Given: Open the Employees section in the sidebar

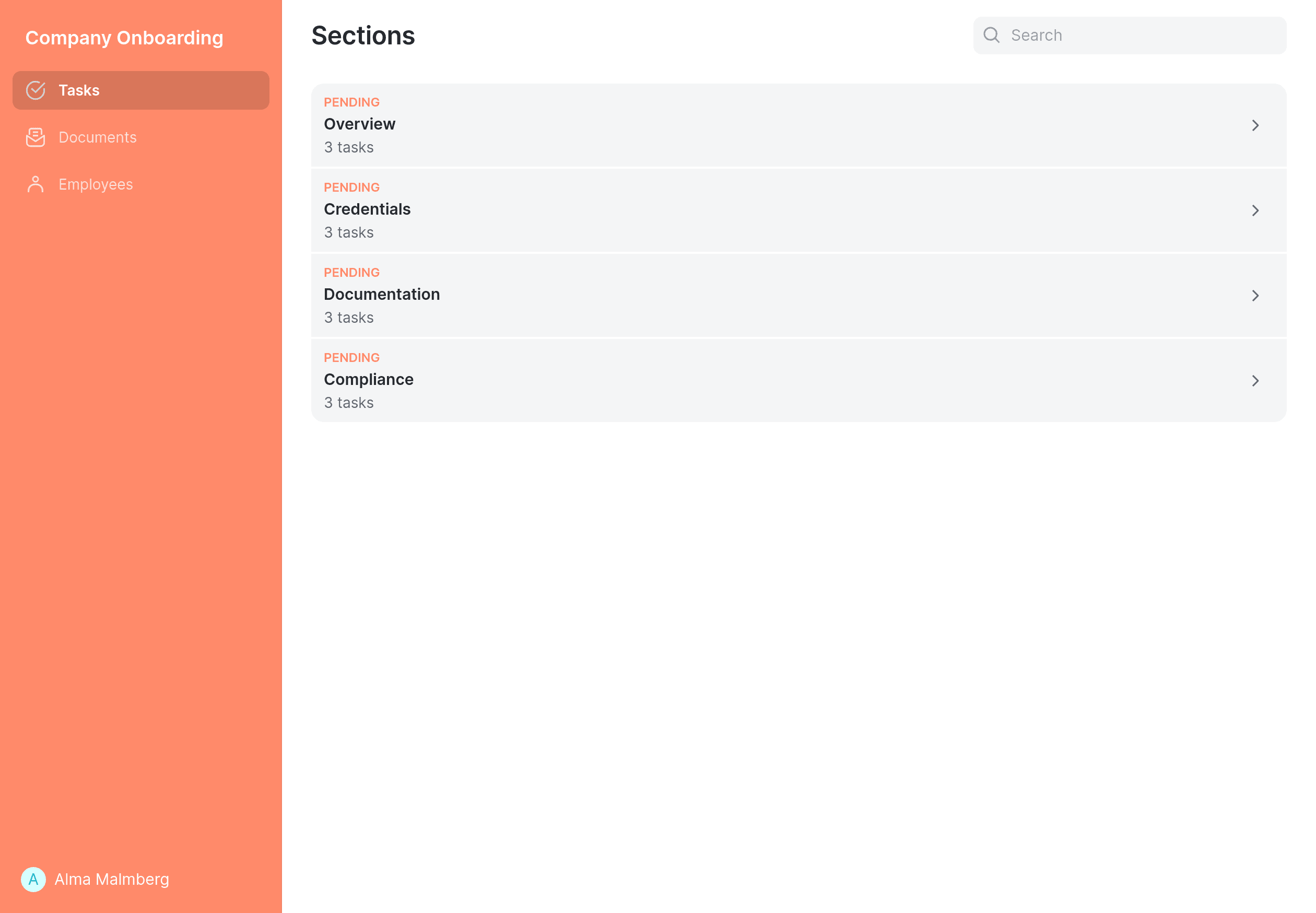Looking at the screenshot, I should coord(140,184).
